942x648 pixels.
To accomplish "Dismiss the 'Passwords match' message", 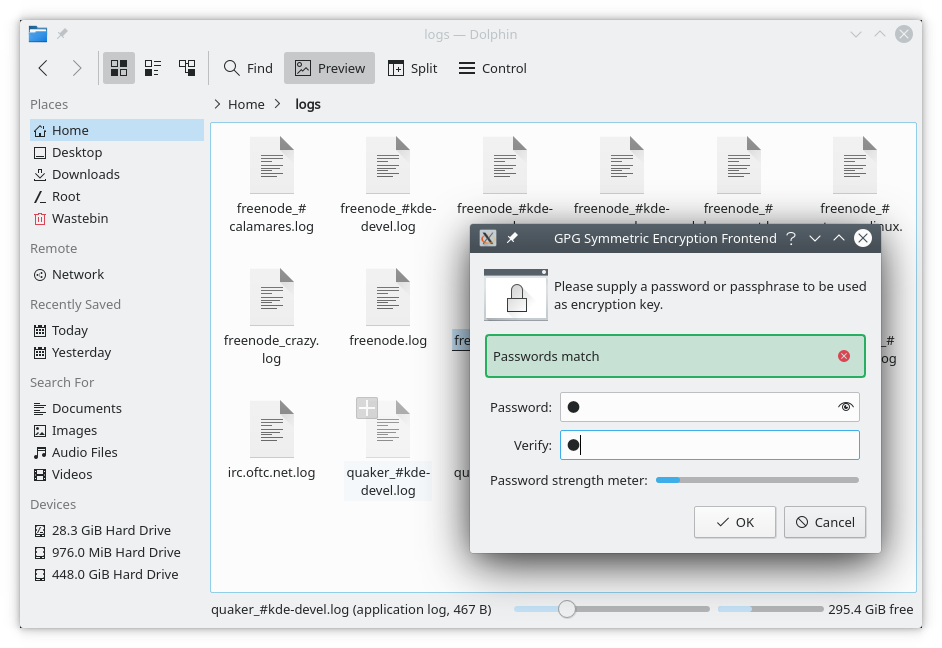I will (844, 356).
